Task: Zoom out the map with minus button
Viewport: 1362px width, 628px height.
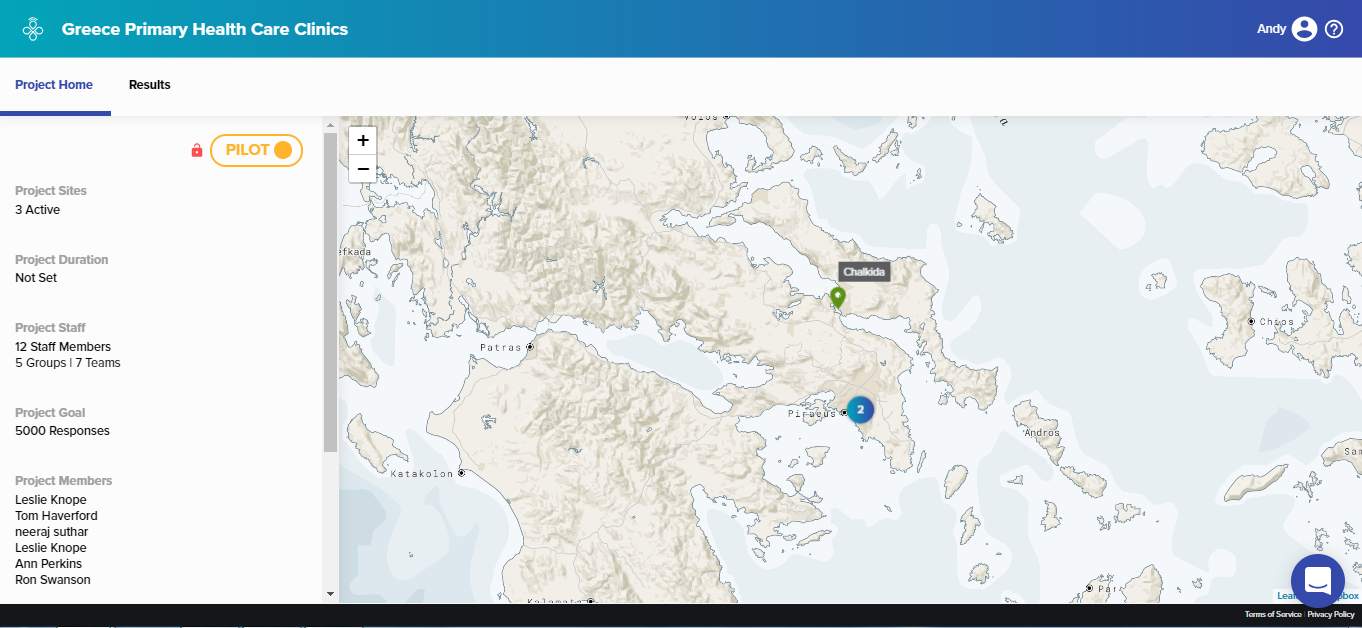Action: pos(363,169)
